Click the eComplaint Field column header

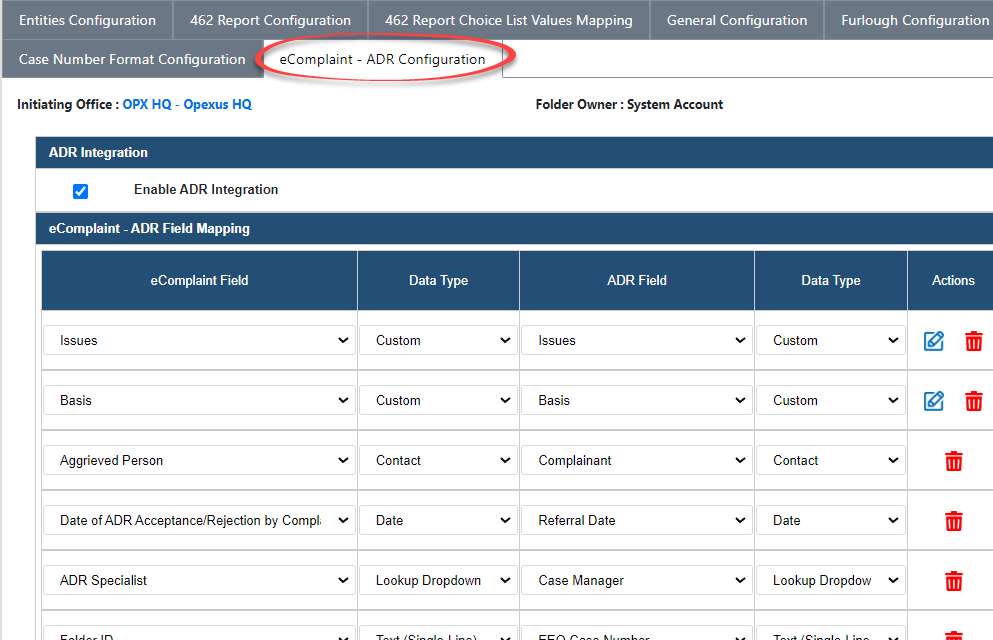tap(199, 280)
